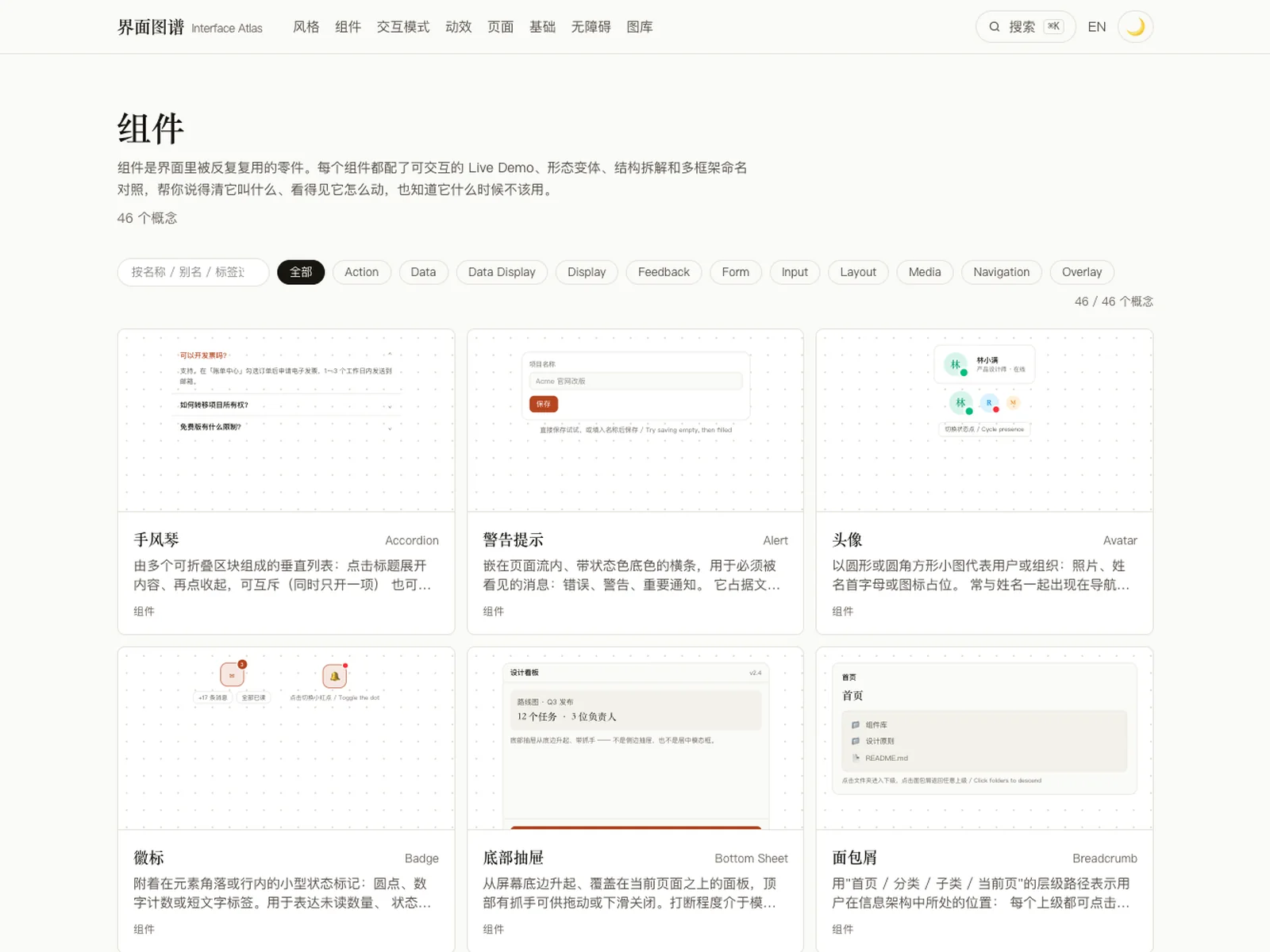Open the 无障碍 nav menu item
Image resolution: width=1270 pixels, height=952 pixels.
tap(591, 27)
